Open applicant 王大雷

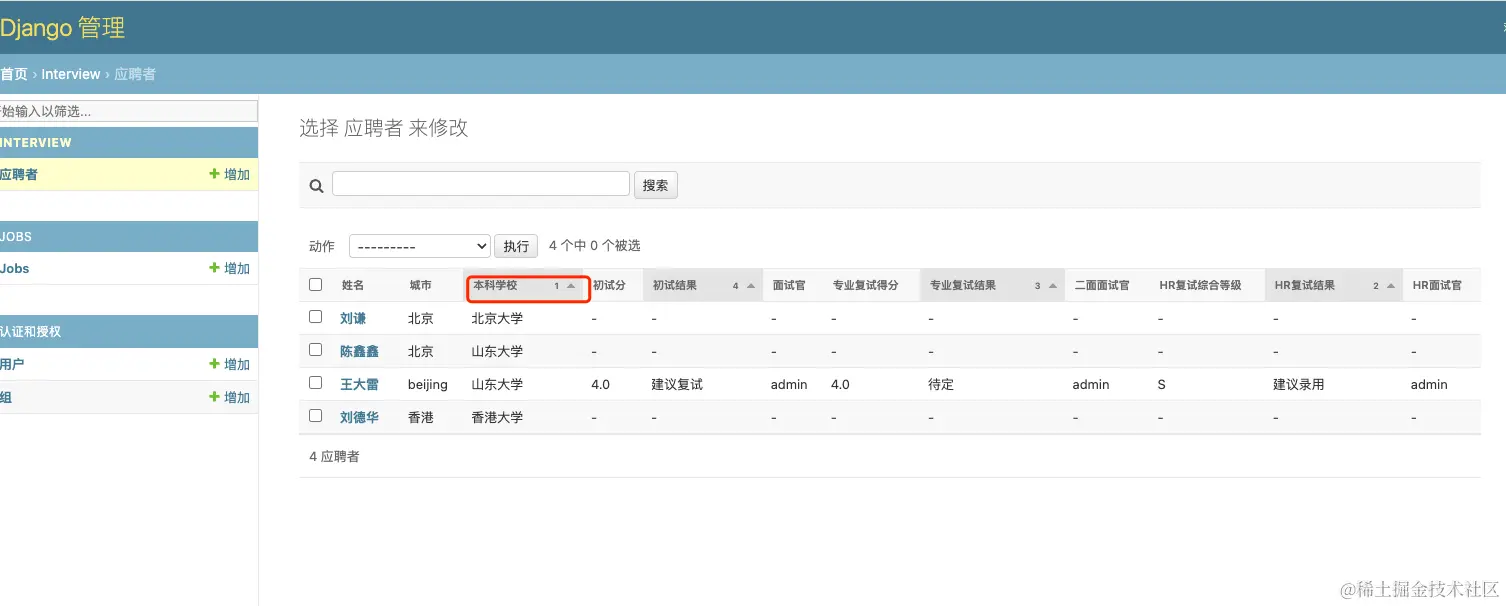tap(359, 384)
